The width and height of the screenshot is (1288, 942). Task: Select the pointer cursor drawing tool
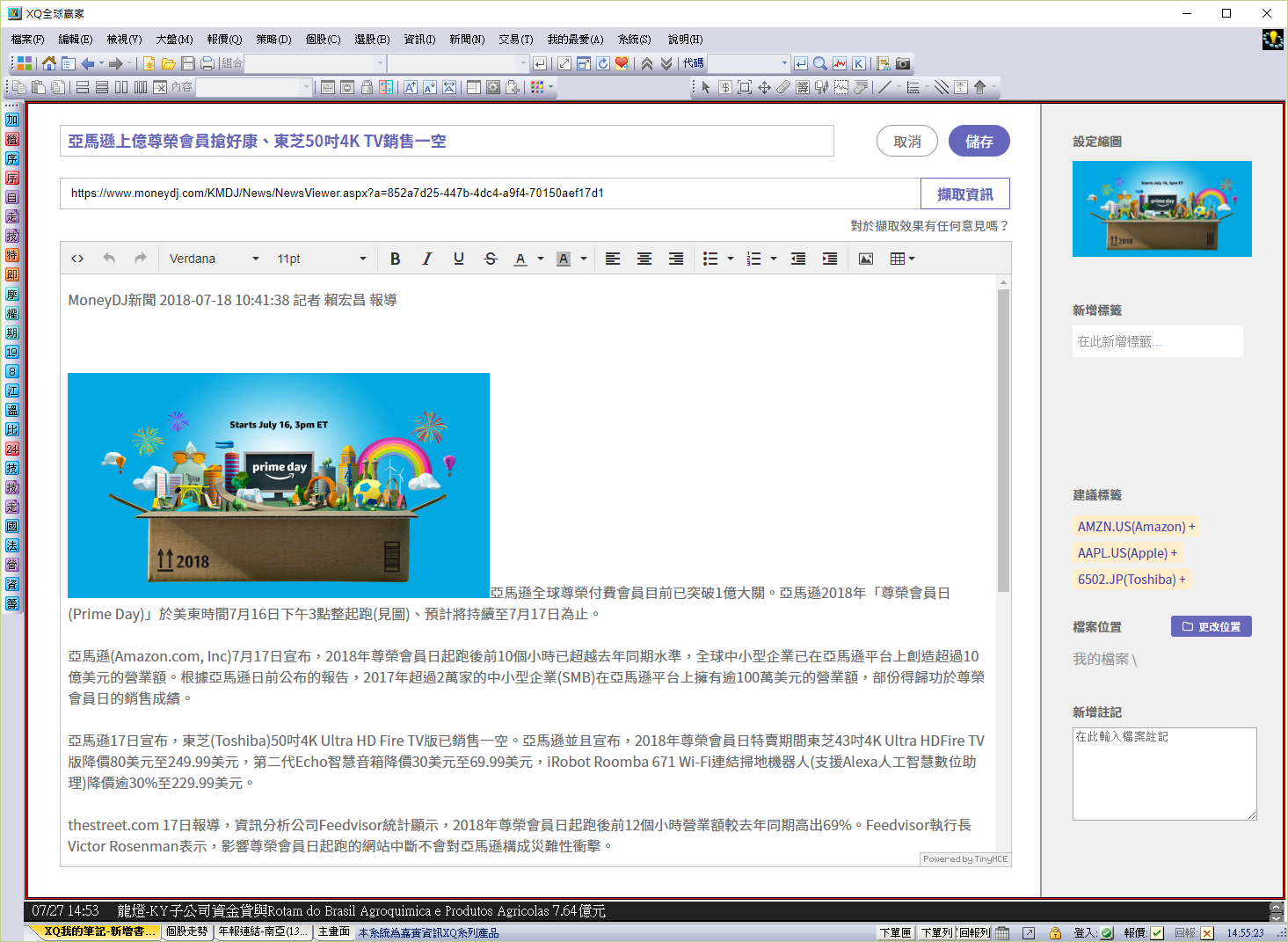pyautogui.click(x=705, y=87)
